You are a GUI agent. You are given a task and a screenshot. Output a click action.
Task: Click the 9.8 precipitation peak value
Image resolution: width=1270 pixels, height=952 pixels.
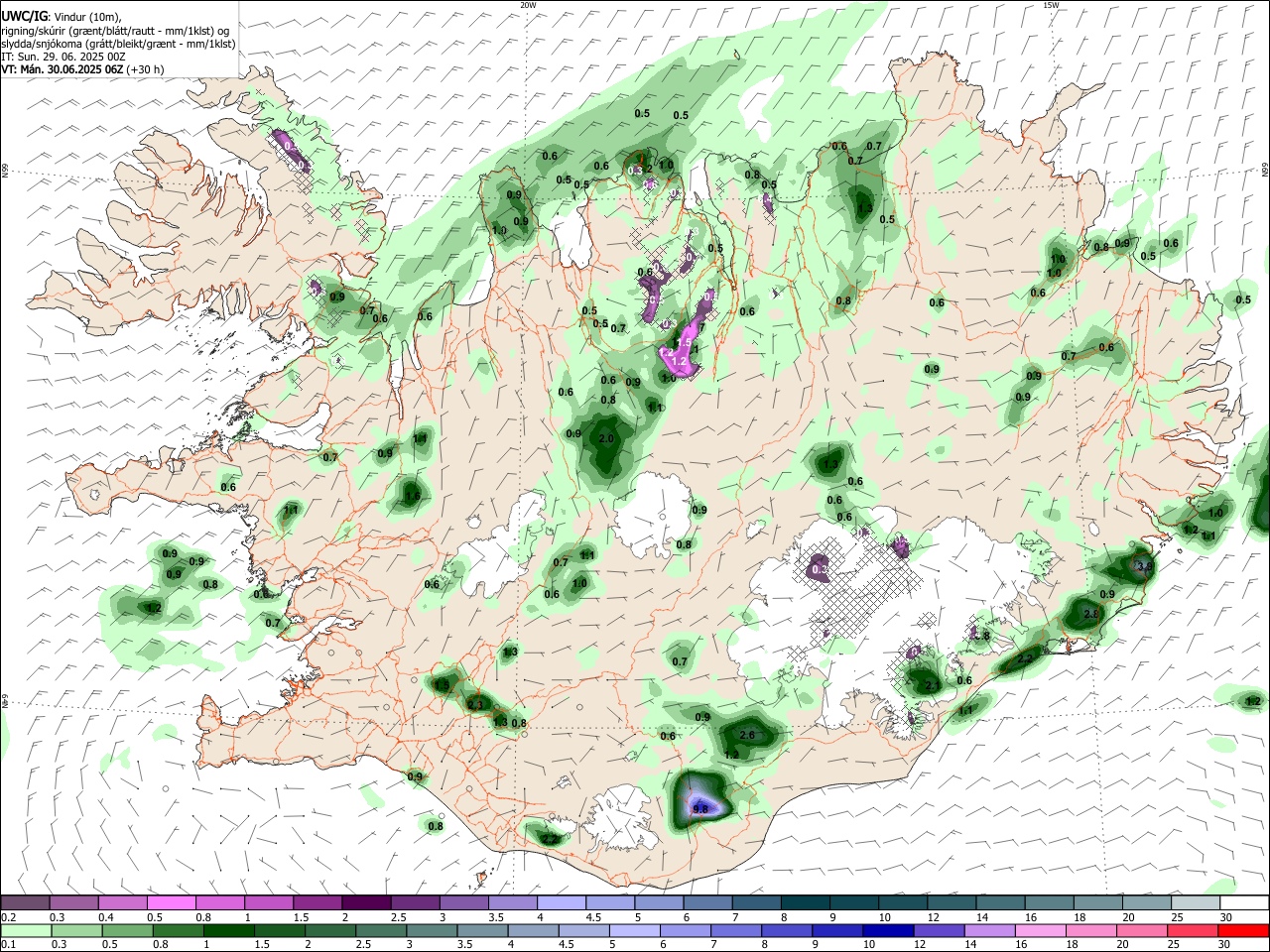pyautogui.click(x=699, y=809)
